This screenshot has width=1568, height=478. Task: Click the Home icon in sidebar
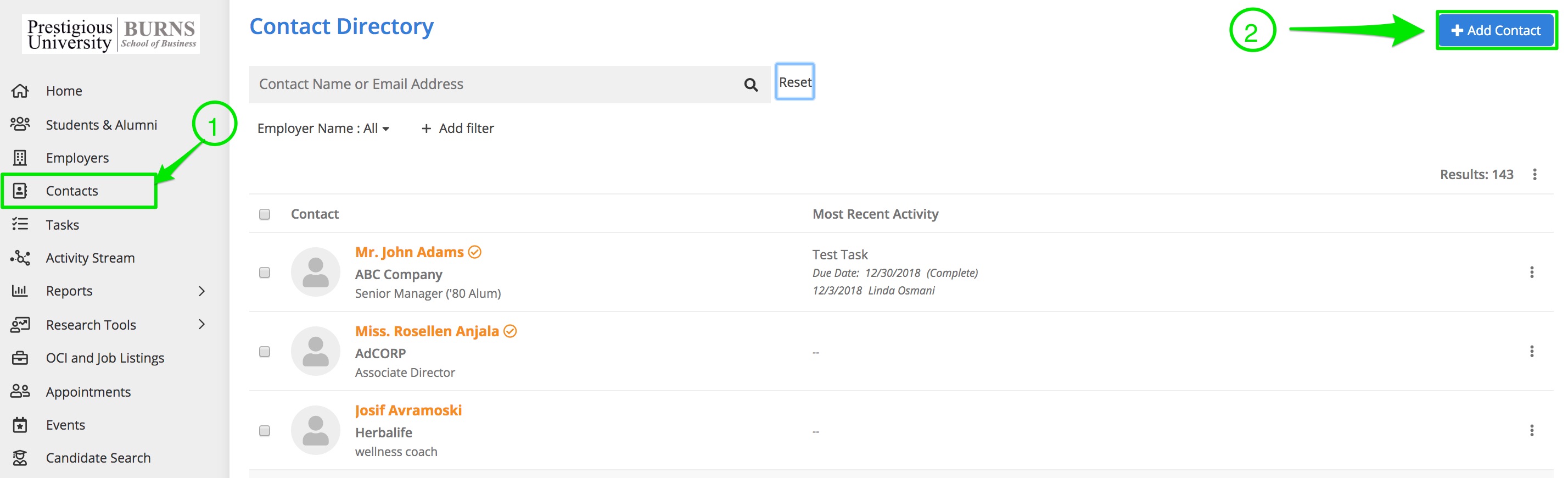(20, 91)
